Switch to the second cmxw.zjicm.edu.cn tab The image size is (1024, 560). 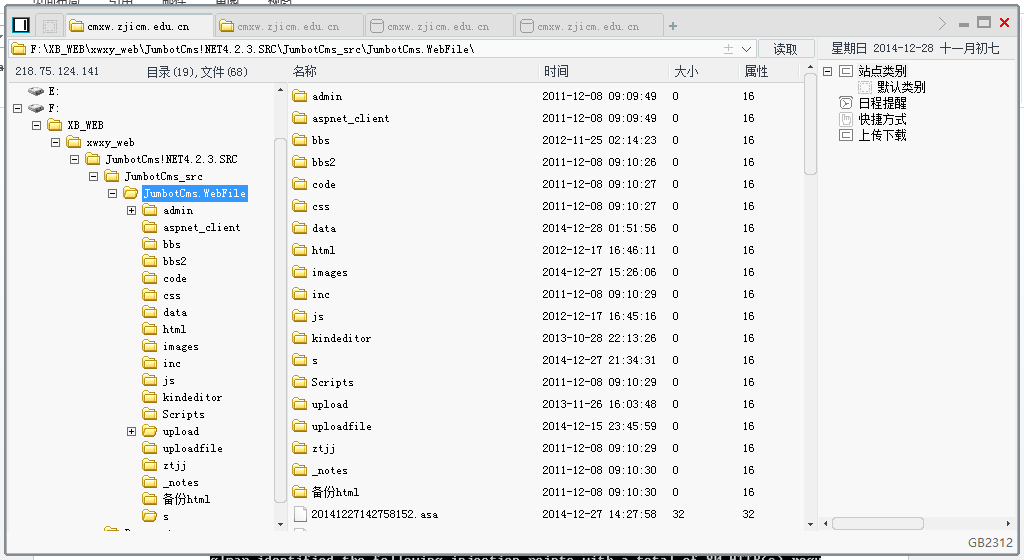(x=289, y=26)
